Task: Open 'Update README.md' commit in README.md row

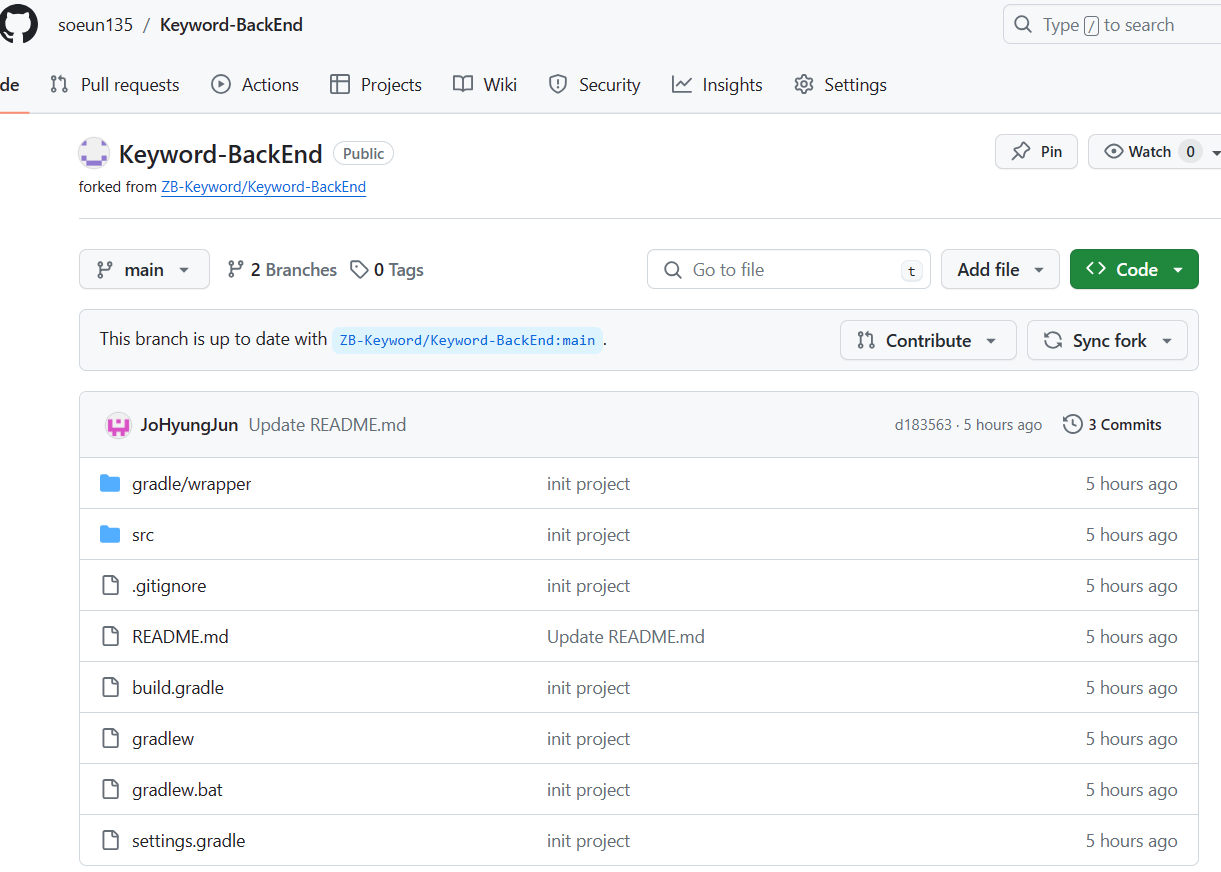Action: click(x=626, y=637)
